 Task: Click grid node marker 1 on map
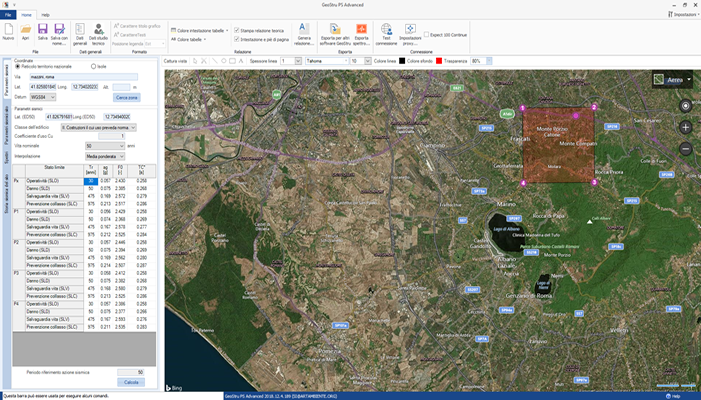tap(523, 108)
